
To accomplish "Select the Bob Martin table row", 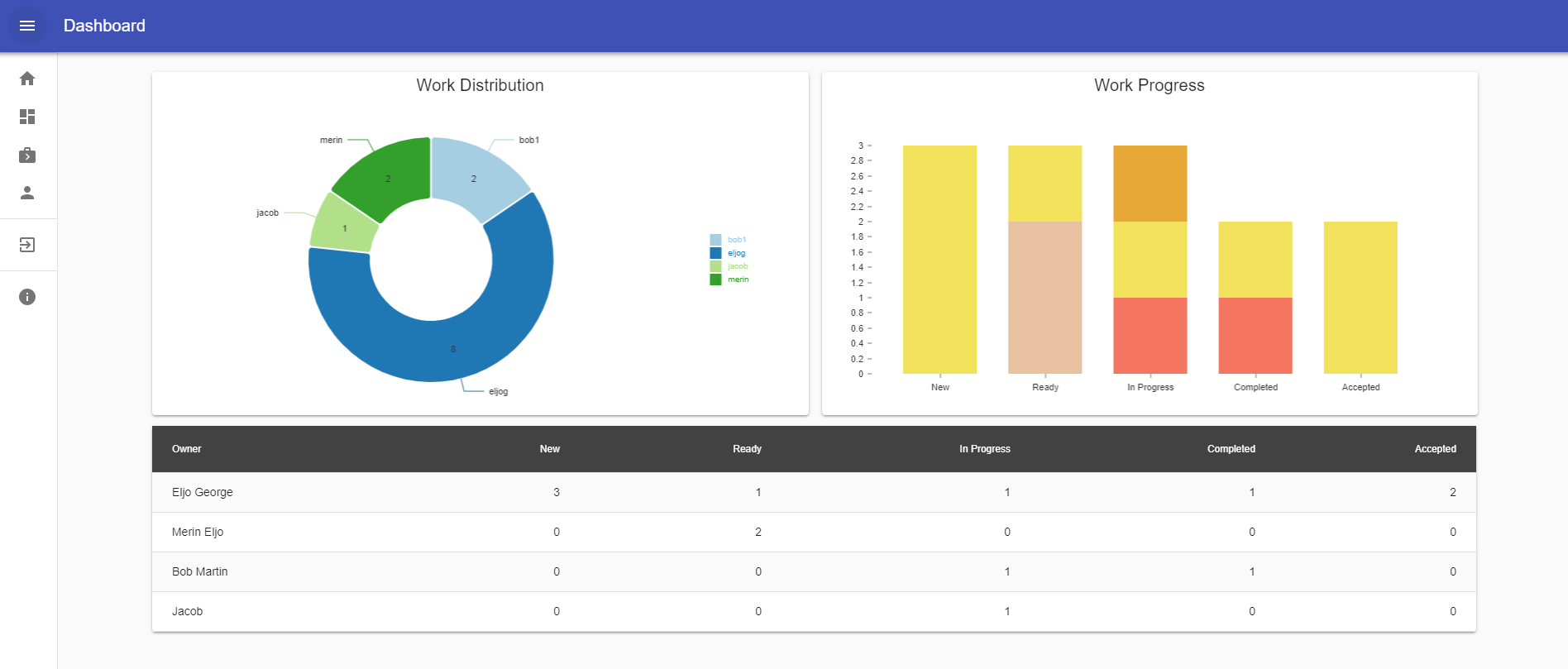I will pyautogui.click(x=814, y=571).
